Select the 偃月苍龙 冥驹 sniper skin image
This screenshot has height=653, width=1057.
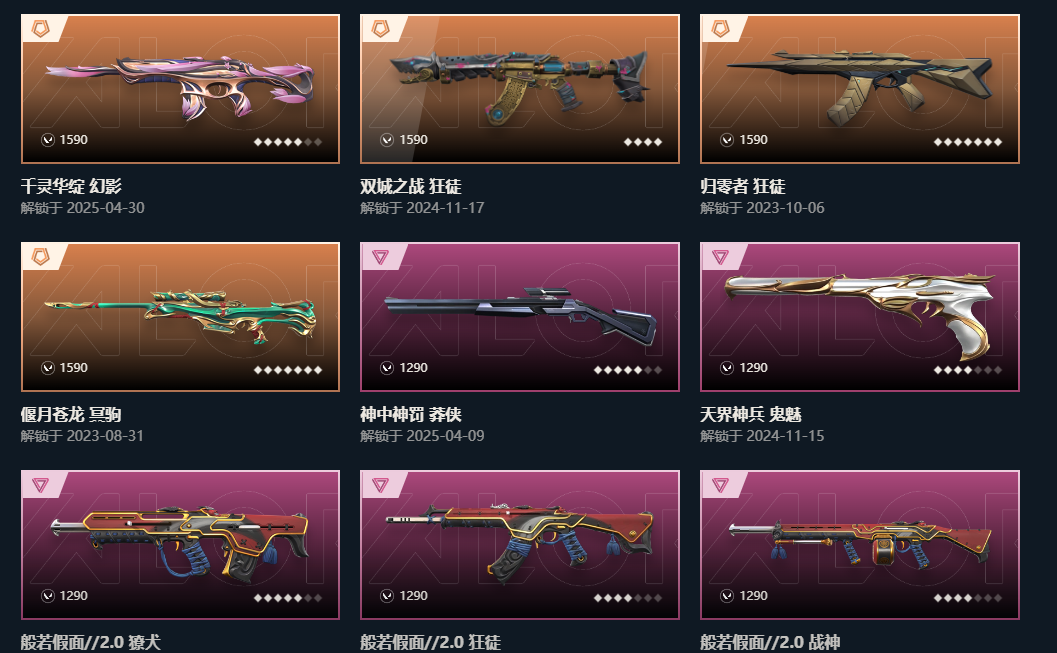click(181, 317)
